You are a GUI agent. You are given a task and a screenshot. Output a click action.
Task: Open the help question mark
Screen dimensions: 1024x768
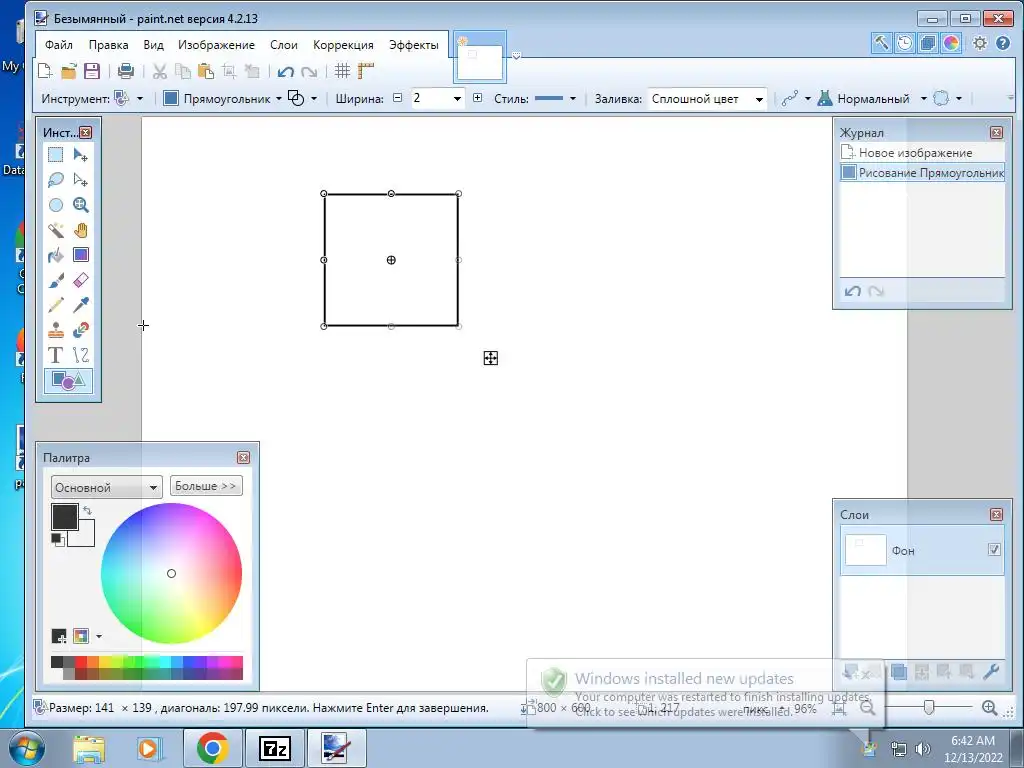click(1003, 43)
